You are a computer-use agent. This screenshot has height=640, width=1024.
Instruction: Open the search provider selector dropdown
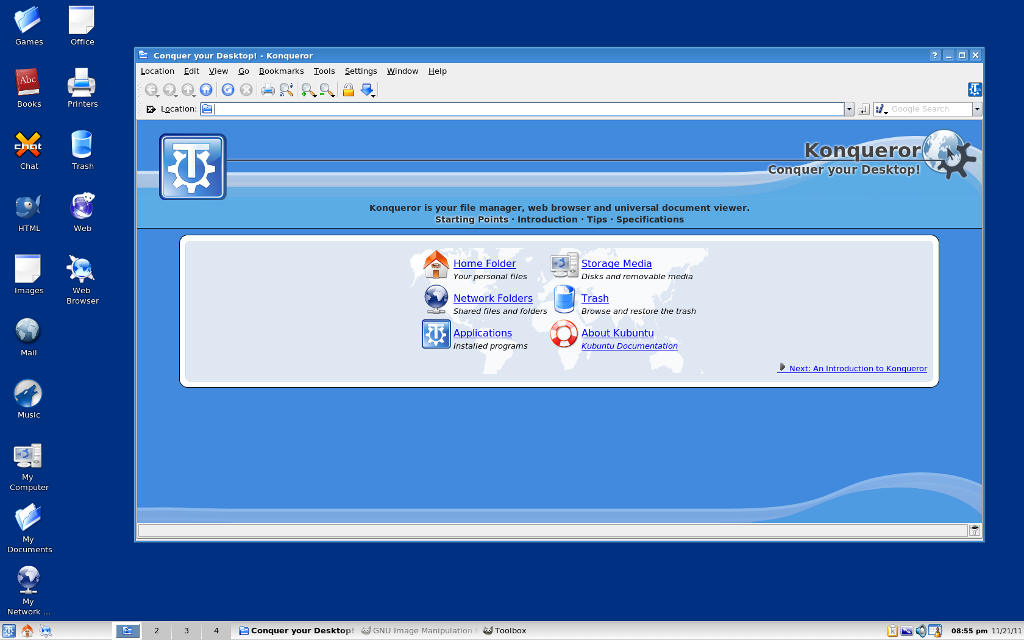pyautogui.click(x=882, y=109)
